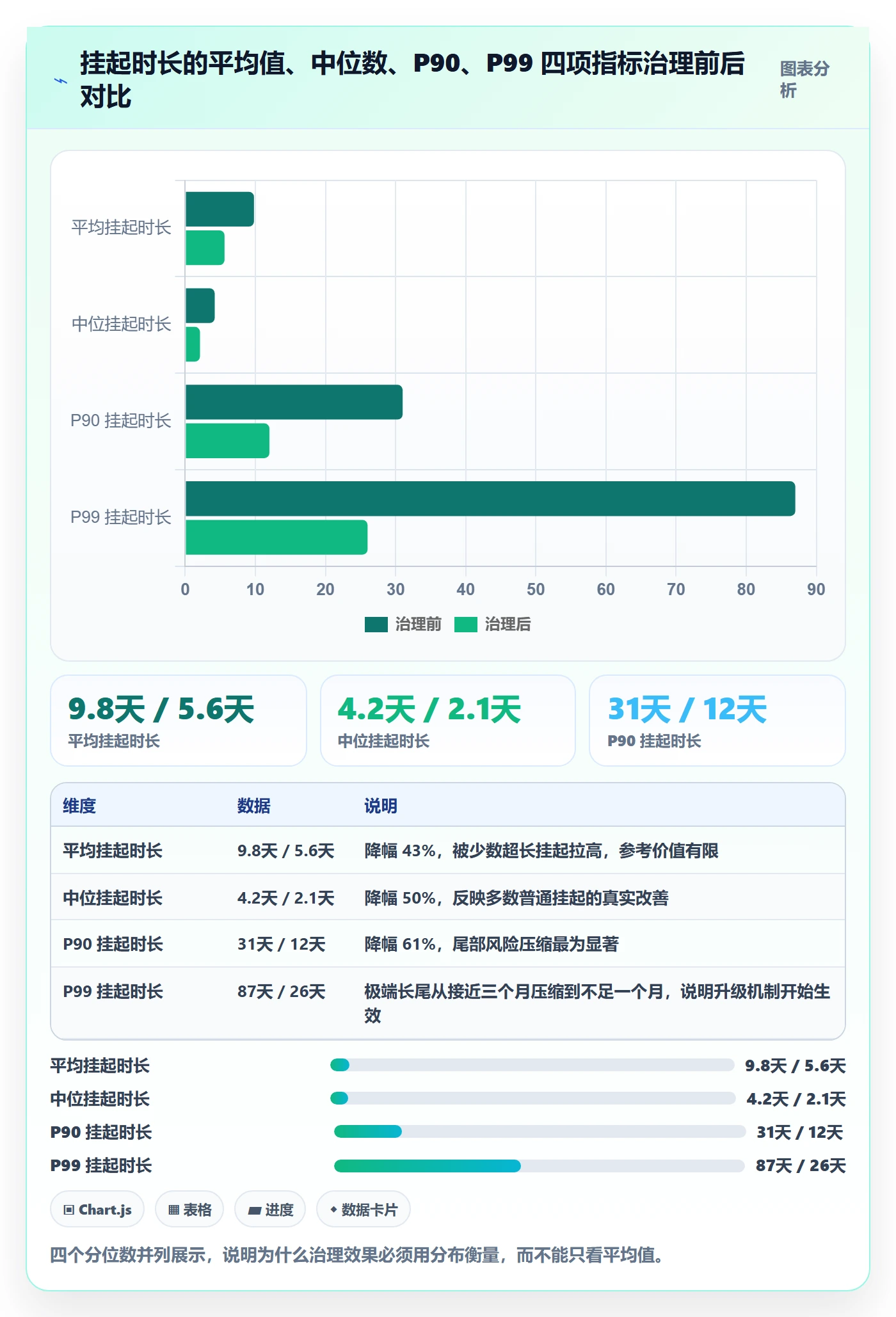Click the 降幅 50% description cell

[516, 898]
